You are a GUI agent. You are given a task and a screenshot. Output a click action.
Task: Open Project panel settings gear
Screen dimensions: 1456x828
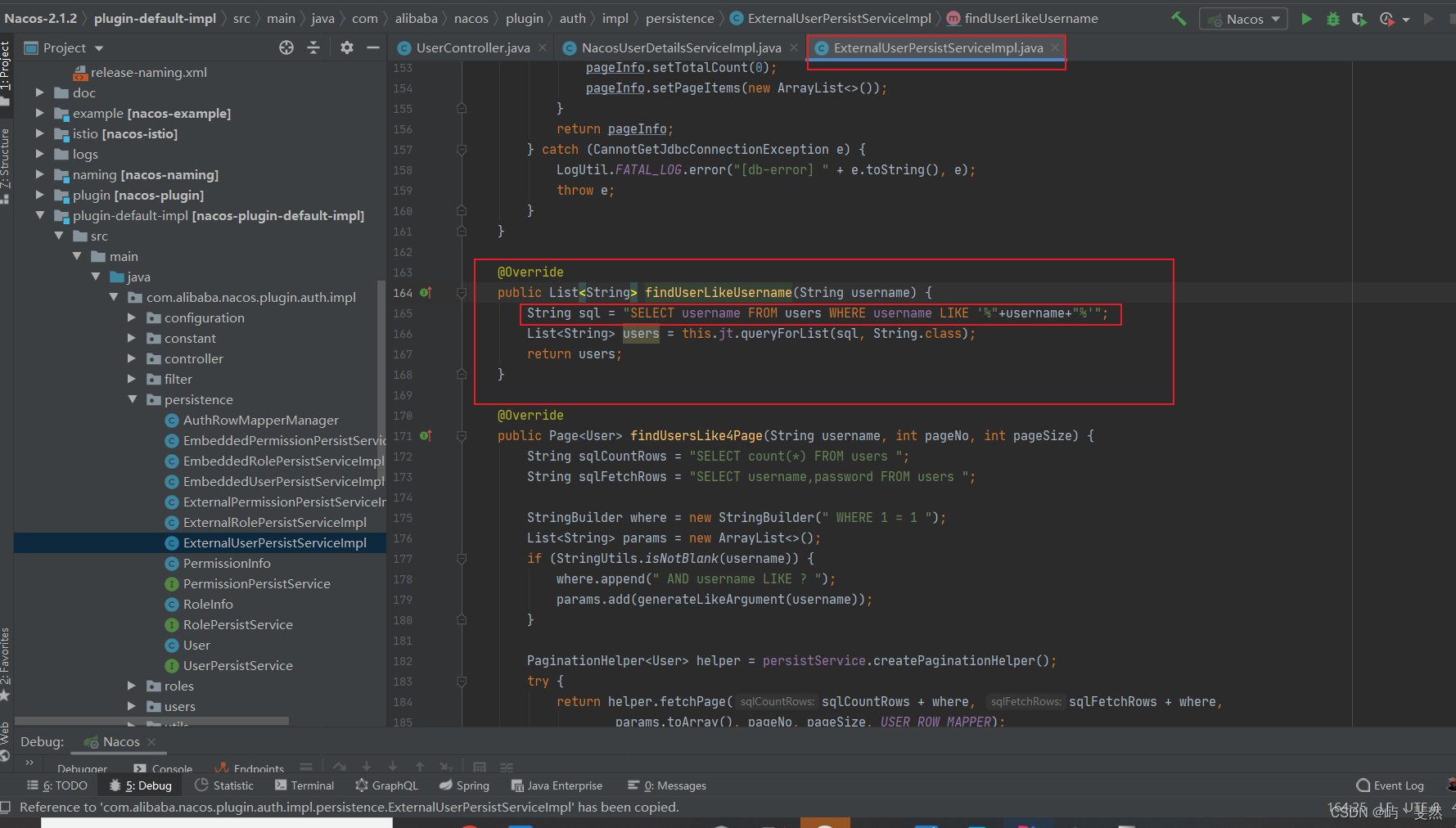click(347, 47)
